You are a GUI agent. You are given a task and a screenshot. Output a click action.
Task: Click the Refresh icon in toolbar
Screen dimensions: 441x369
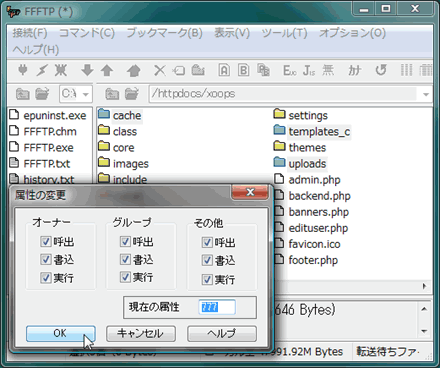(x=381, y=70)
